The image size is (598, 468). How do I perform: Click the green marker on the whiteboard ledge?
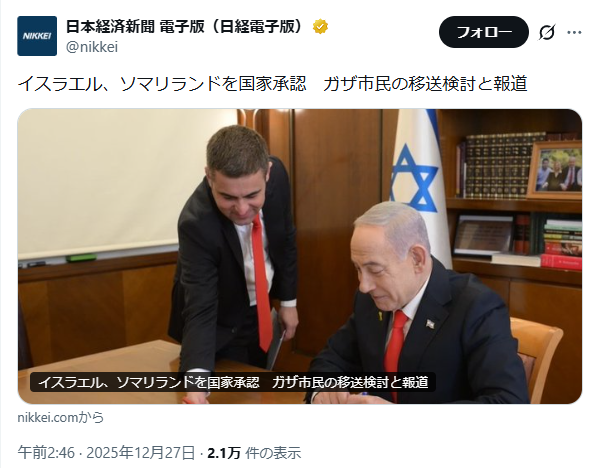pyautogui.click(x=81, y=258)
